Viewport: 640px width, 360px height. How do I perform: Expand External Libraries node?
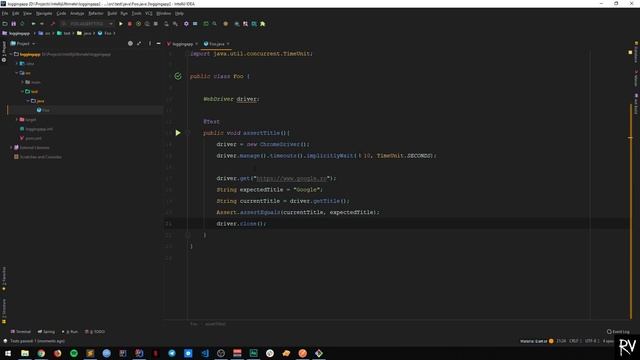point(11,147)
